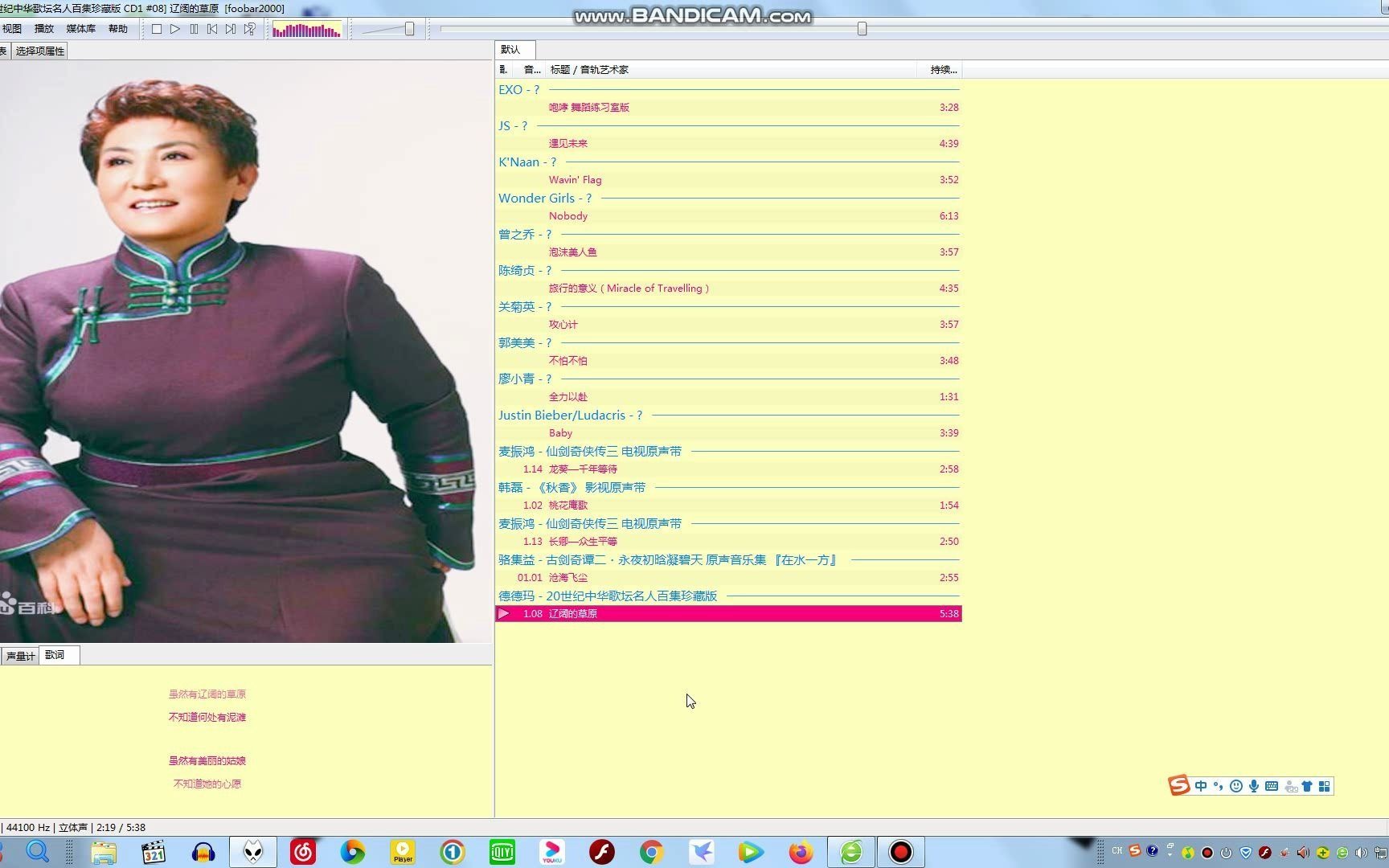Image resolution: width=1389 pixels, height=868 pixels.
Task: Open the 视图 menu
Action: coord(11,29)
